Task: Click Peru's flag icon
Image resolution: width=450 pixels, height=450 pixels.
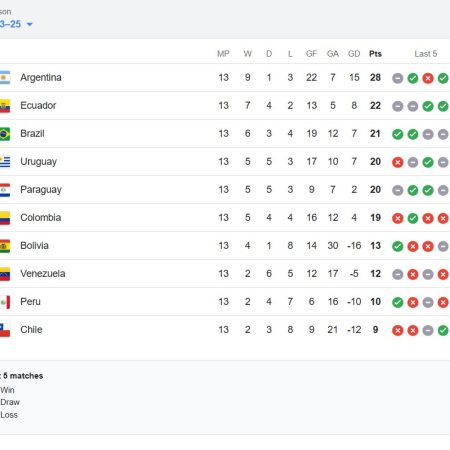Action: [x=5, y=302]
